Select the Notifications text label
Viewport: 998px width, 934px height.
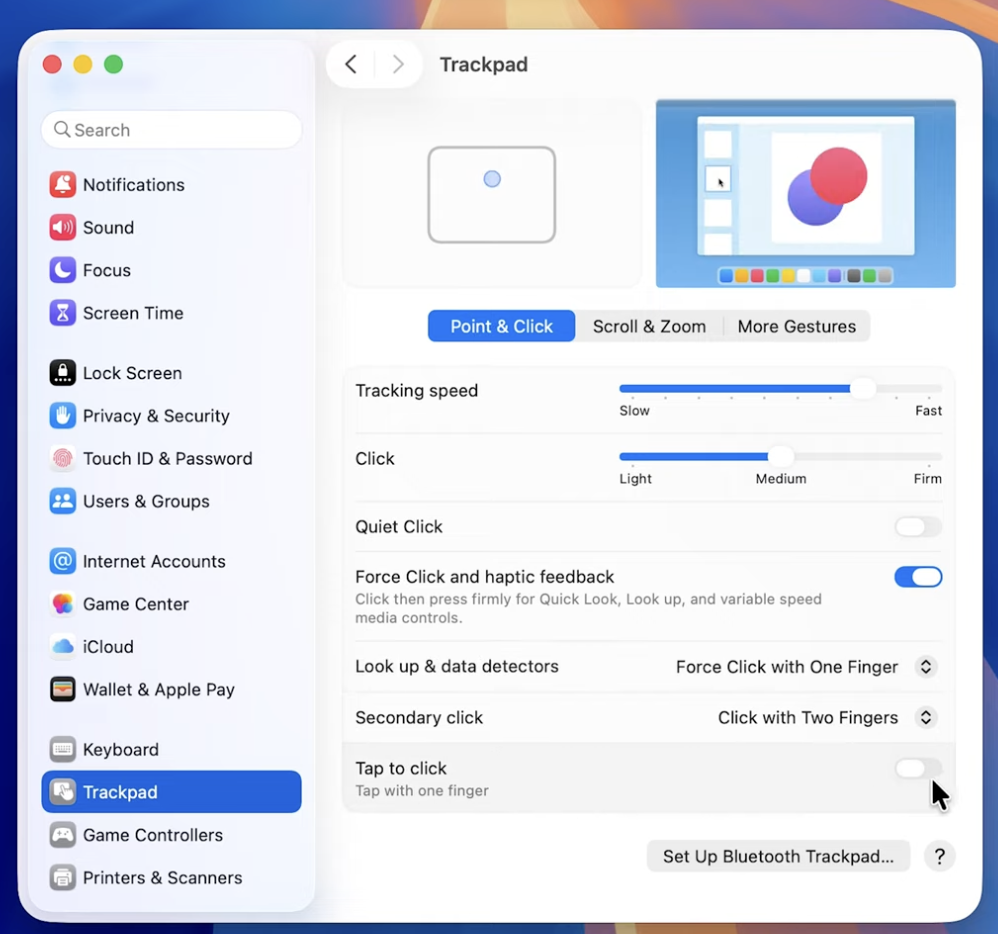[x=134, y=185]
